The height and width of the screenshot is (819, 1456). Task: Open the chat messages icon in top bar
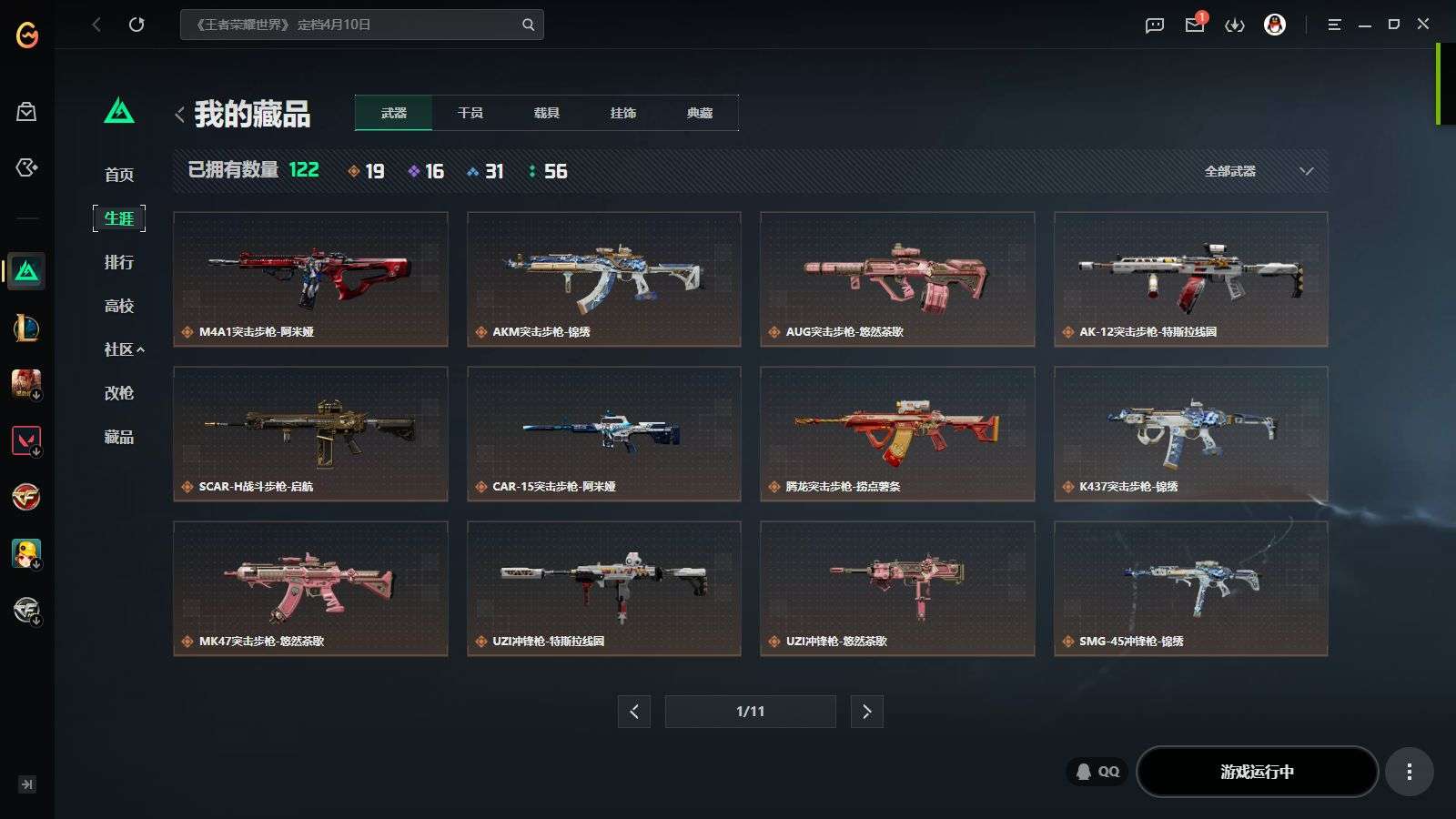1155,25
